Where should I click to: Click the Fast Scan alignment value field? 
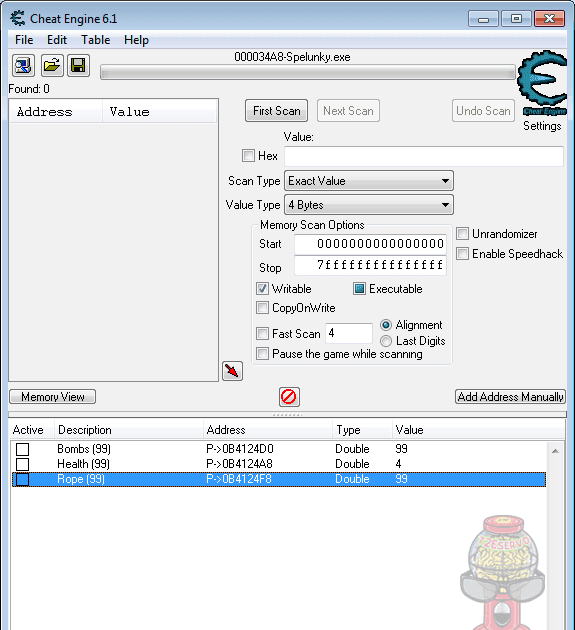point(349,333)
